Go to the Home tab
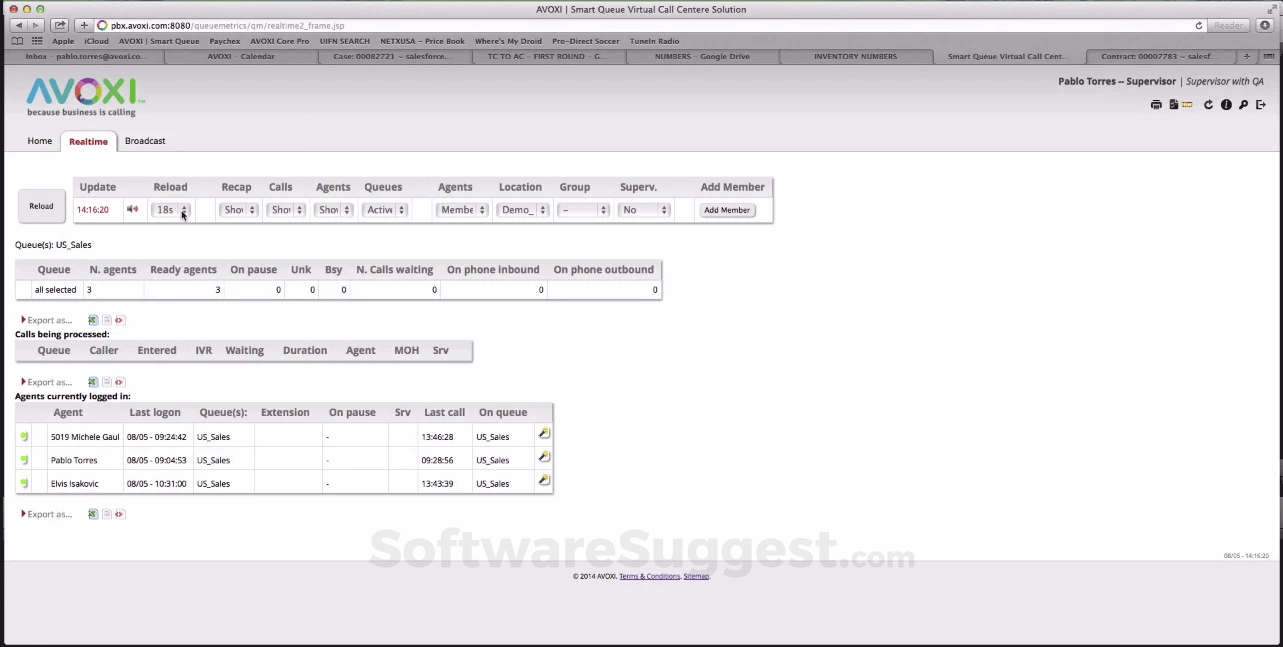The width and height of the screenshot is (1283, 647). pos(39,141)
